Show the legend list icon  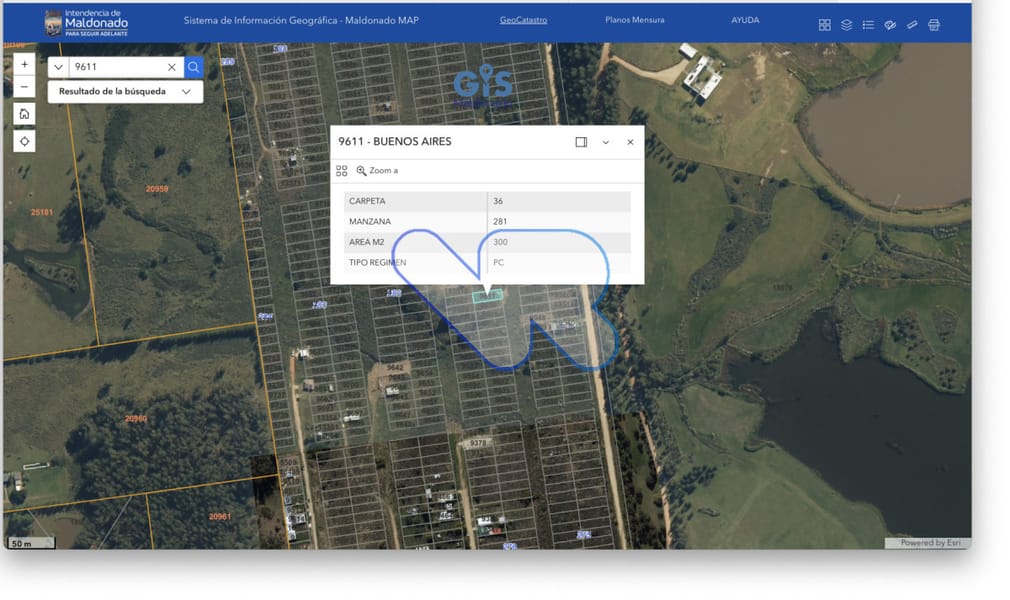868,25
